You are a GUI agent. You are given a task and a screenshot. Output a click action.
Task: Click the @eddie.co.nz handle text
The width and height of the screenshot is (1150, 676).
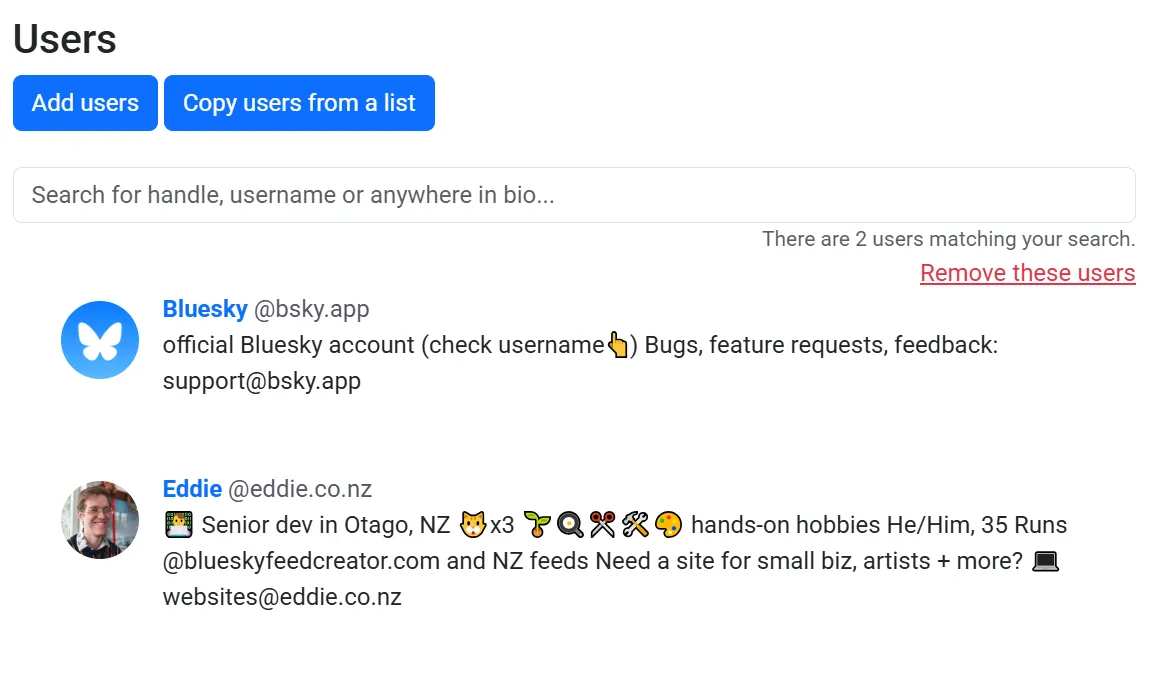300,489
